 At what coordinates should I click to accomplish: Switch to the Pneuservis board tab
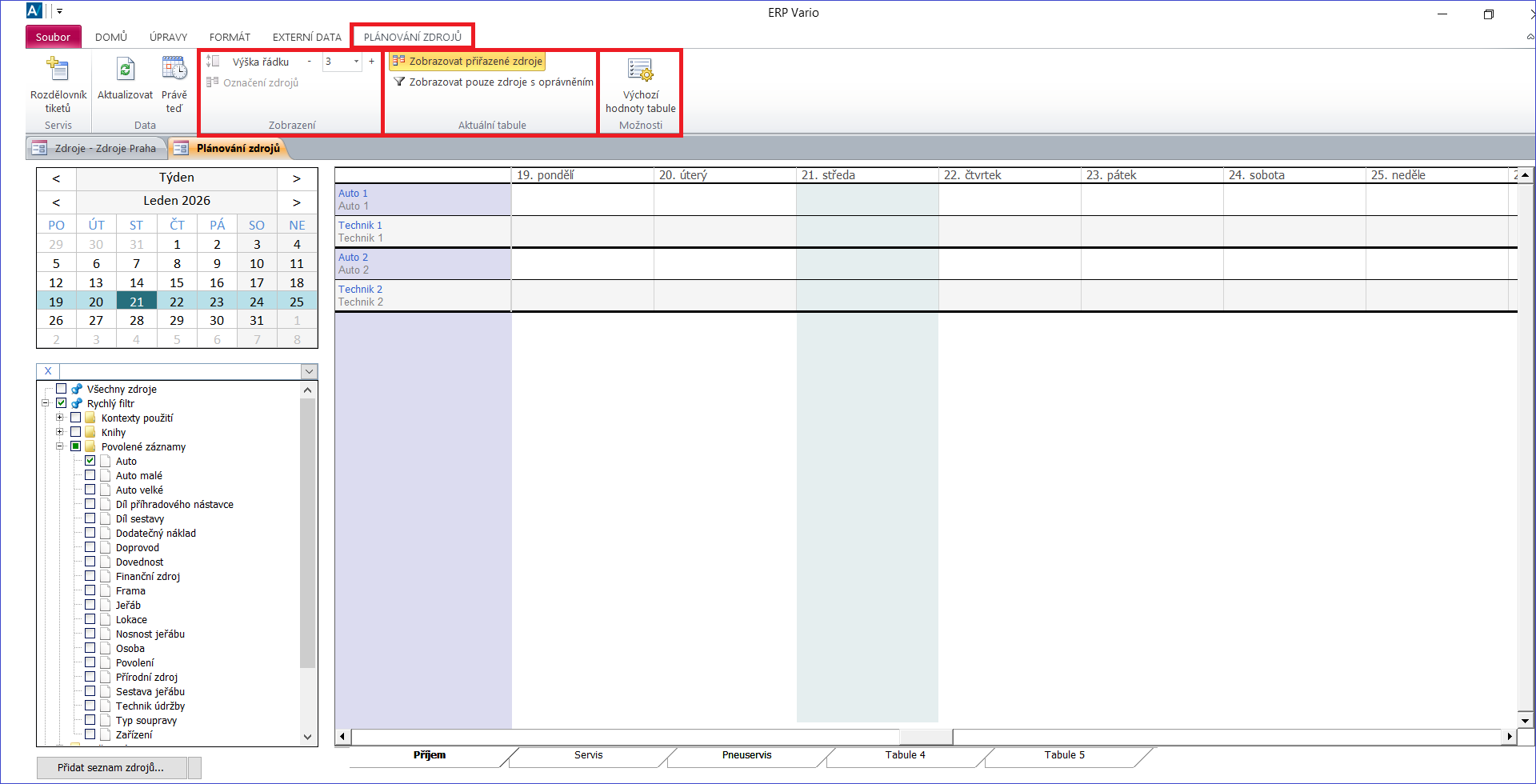coord(746,755)
